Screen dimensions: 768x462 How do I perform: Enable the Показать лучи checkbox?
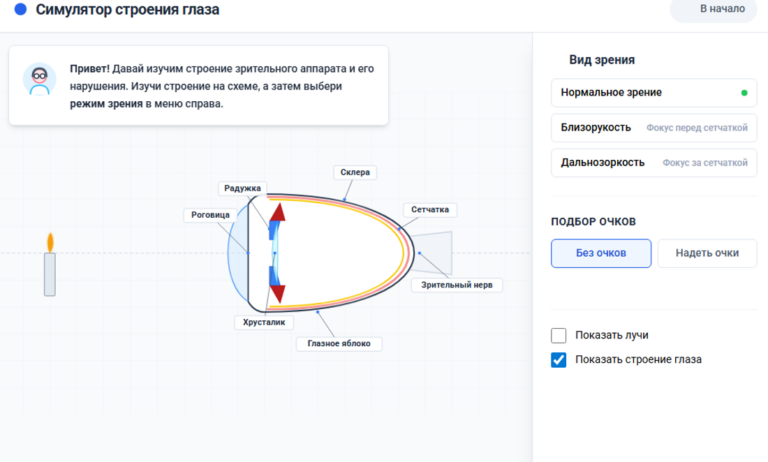coord(558,336)
